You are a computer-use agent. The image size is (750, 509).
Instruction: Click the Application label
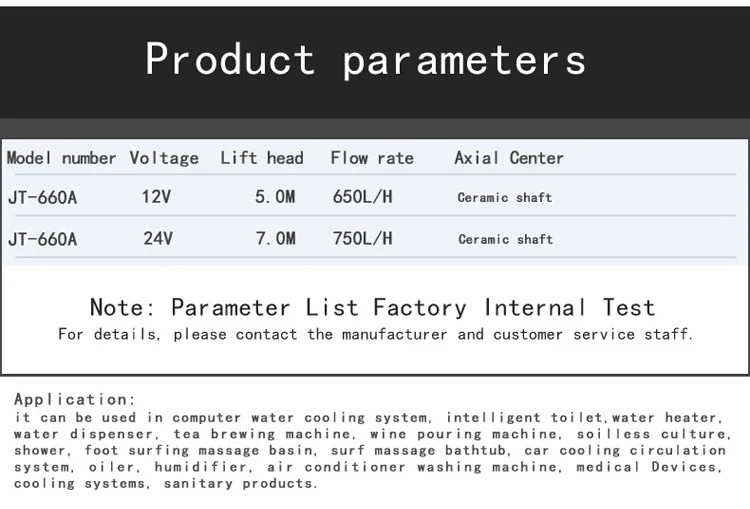74,399
